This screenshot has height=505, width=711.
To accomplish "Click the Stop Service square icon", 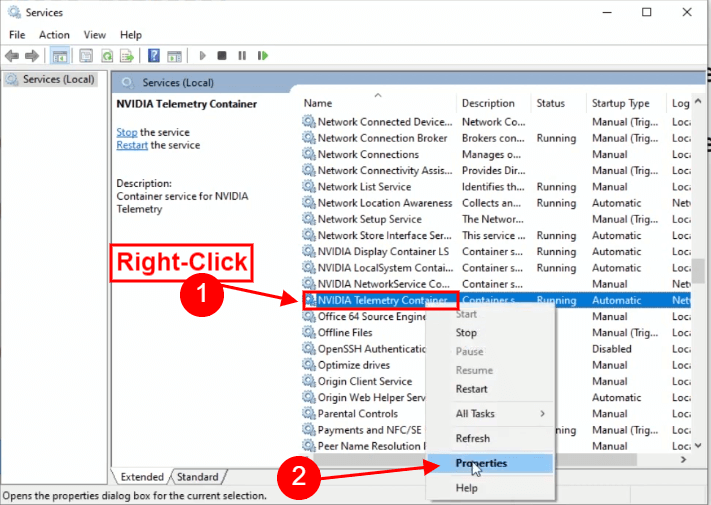I will click(222, 56).
